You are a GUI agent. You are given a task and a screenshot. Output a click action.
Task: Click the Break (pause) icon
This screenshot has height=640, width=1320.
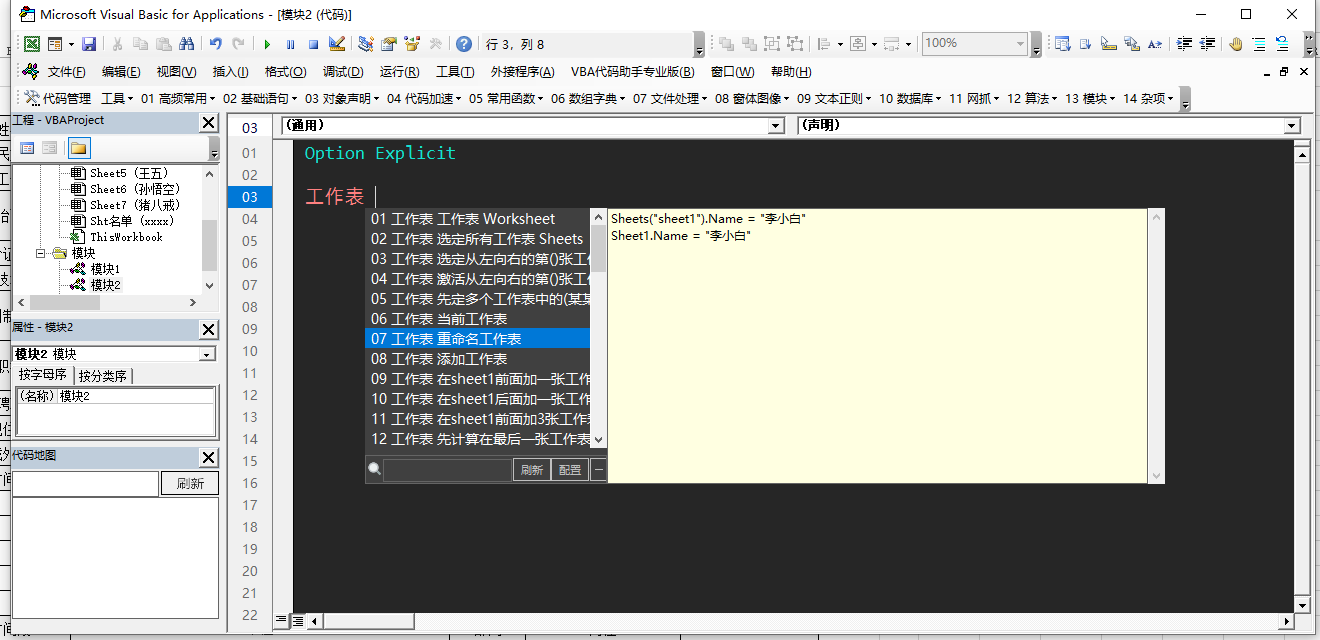pos(290,44)
